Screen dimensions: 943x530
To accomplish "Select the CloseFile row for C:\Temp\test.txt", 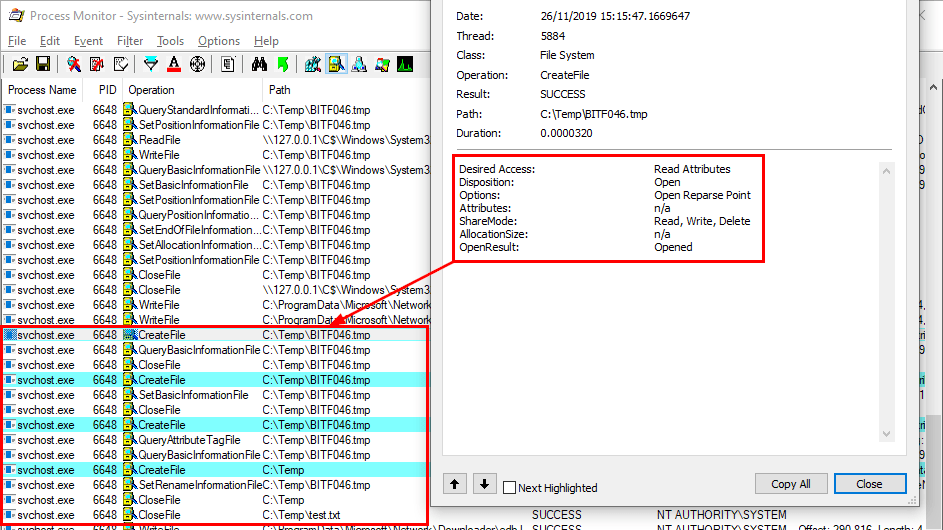I will pyautogui.click(x=217, y=516).
